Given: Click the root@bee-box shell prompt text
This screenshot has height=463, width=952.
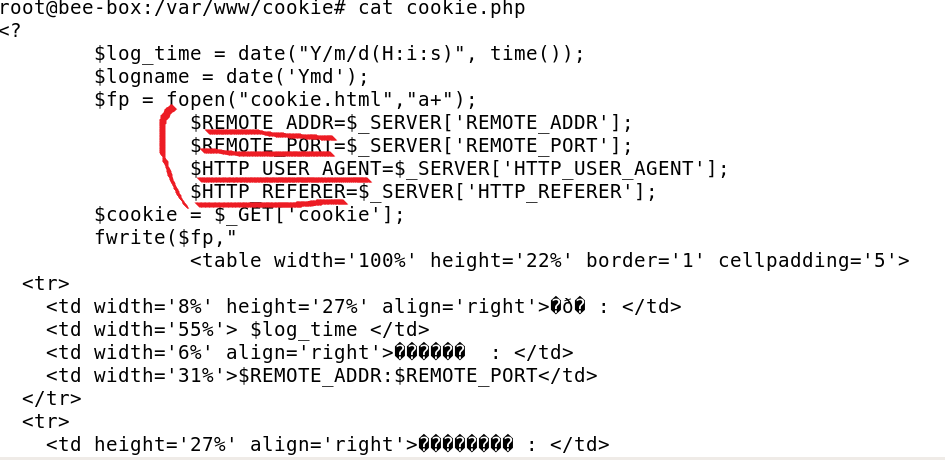Looking at the screenshot, I should click(173, 8).
